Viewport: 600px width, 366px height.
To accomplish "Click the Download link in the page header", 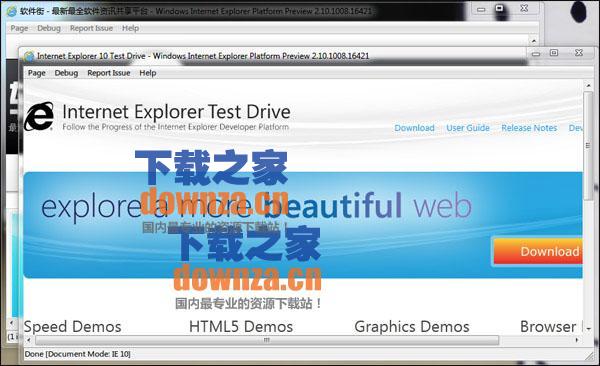I will [x=414, y=128].
